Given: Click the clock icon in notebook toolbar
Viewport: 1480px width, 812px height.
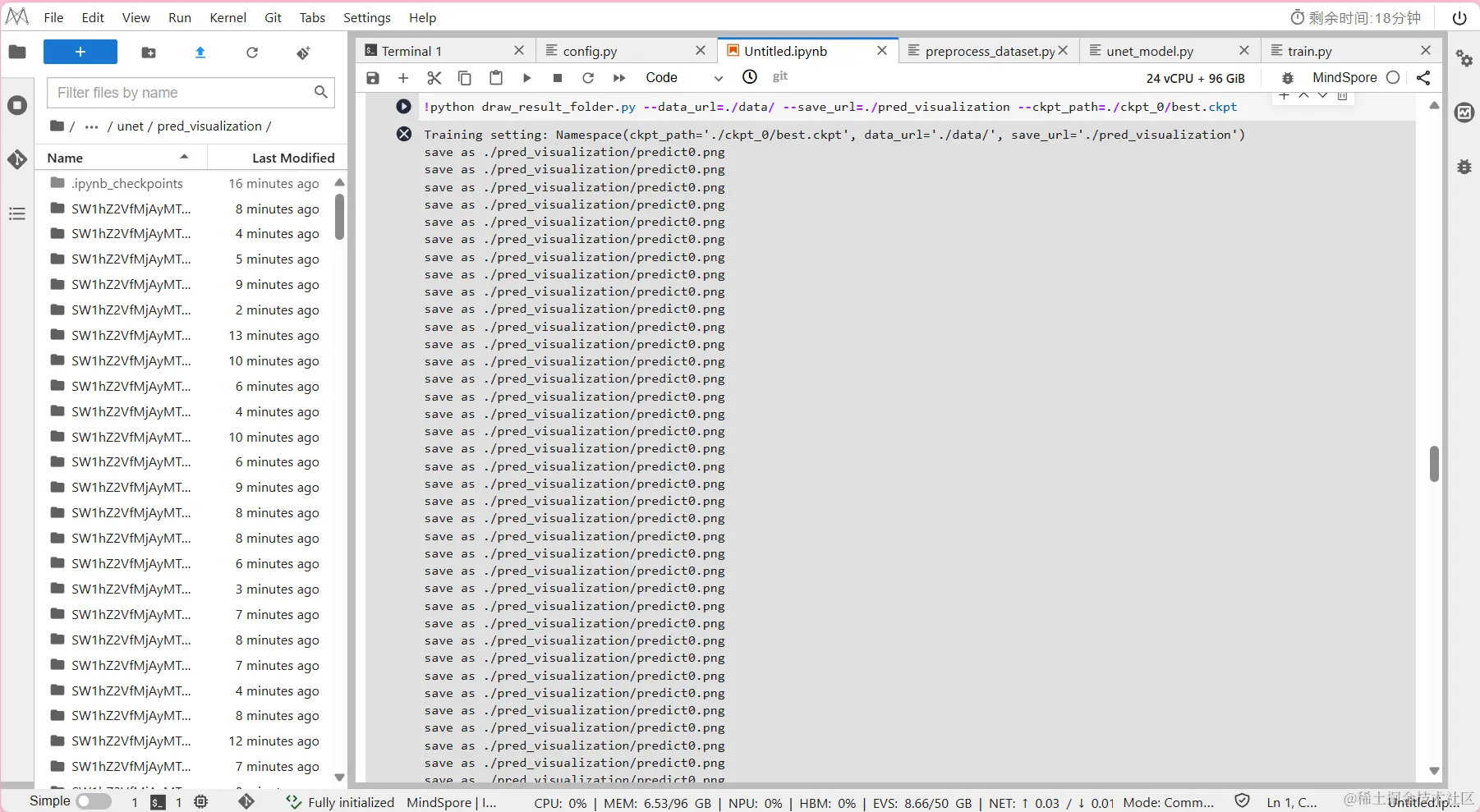Looking at the screenshot, I should tap(750, 76).
